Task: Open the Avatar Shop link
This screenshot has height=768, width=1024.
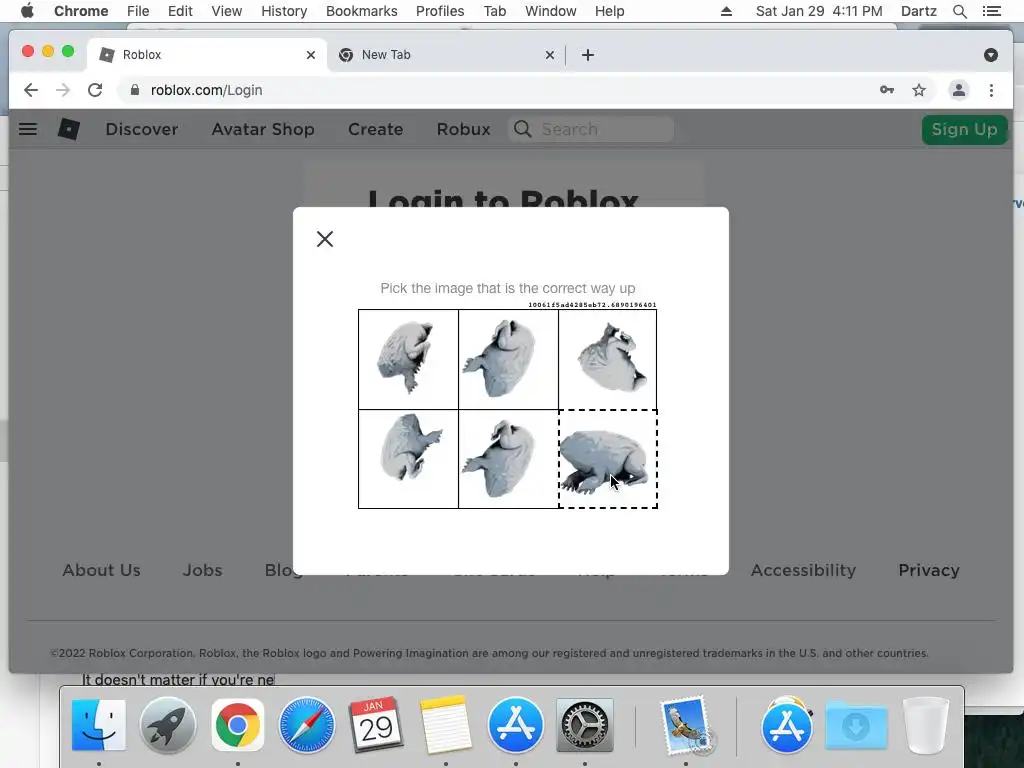Action: [x=263, y=129]
